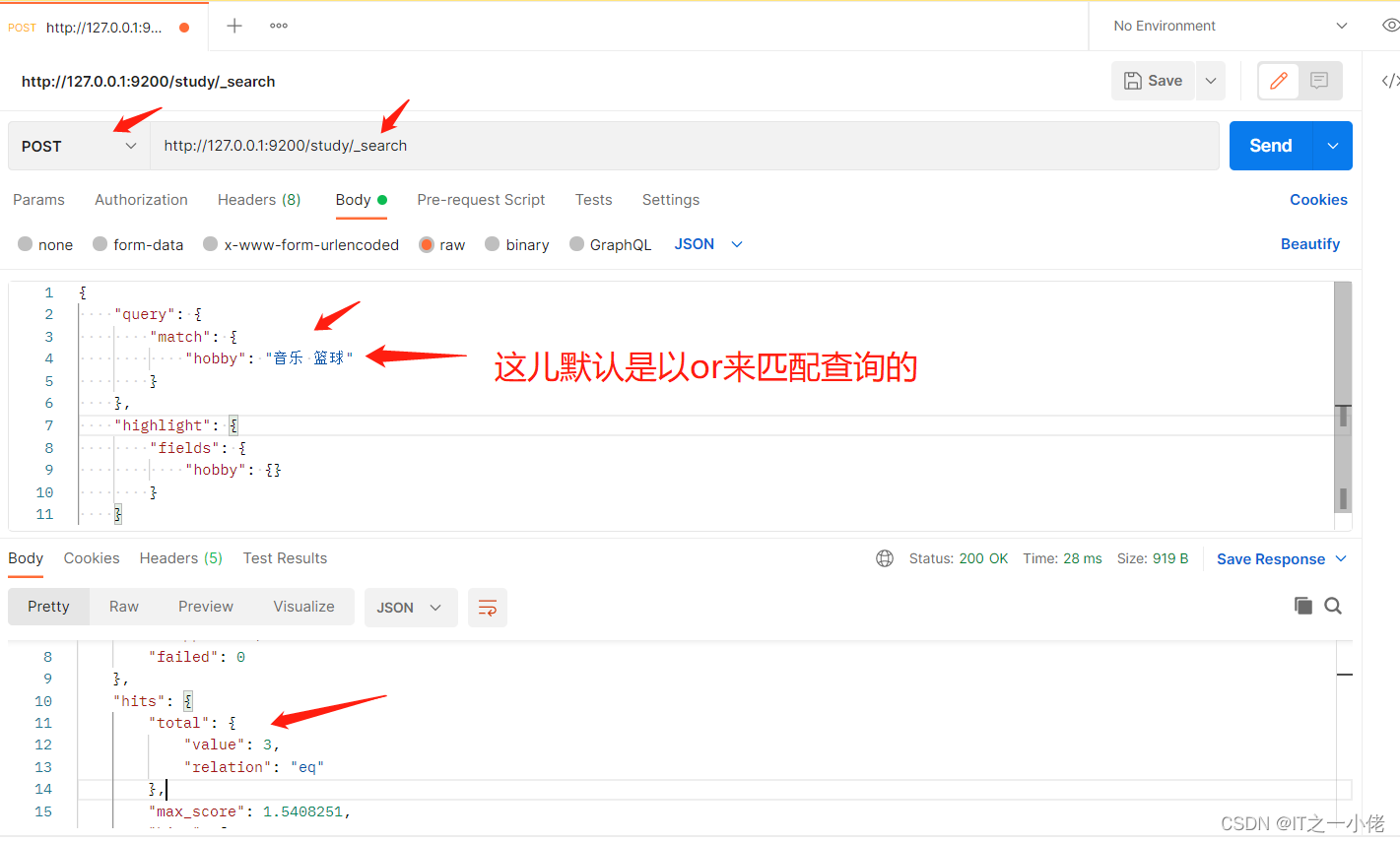Click the Time: 28 ms text

point(1062,558)
